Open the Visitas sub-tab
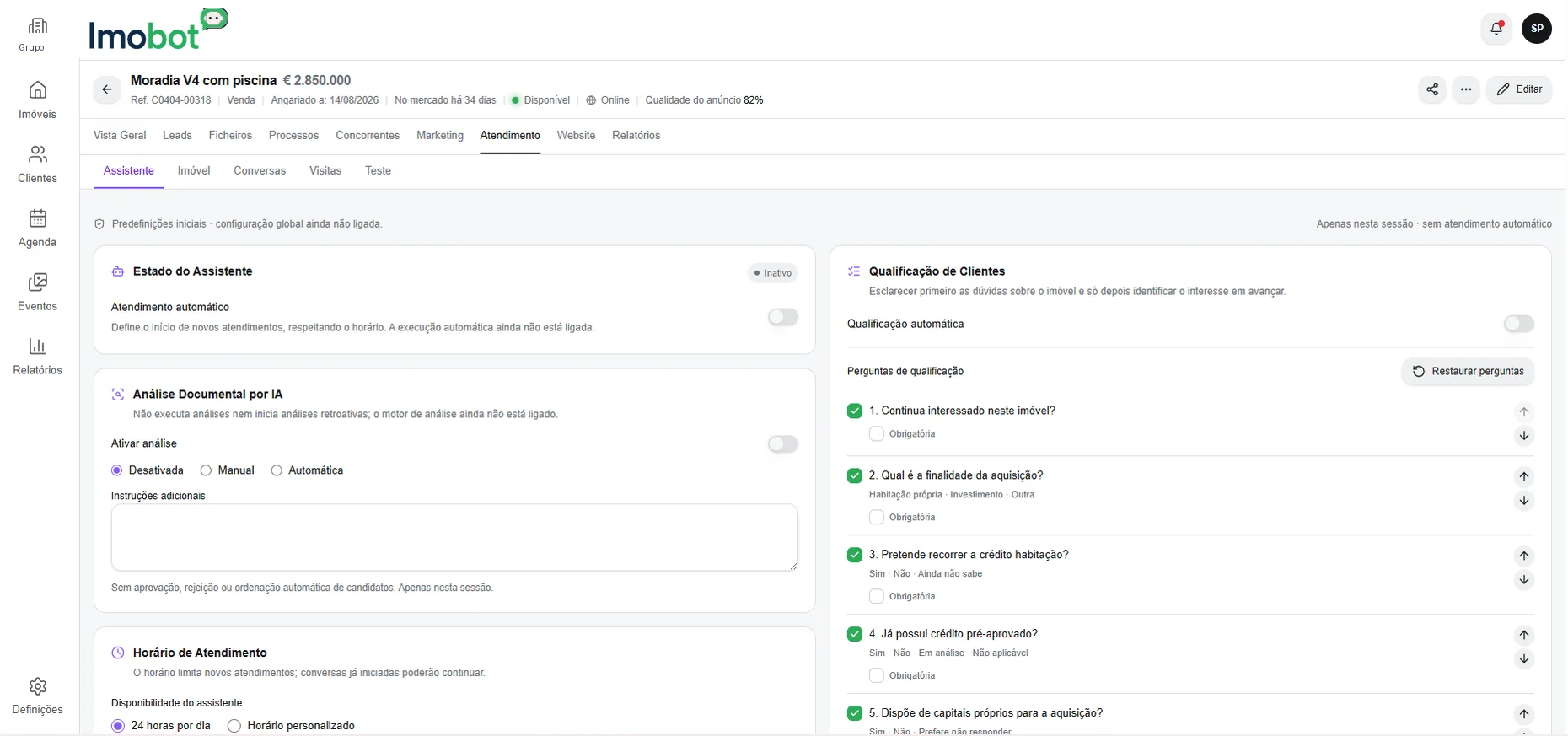Image resolution: width=1568 pixels, height=736 pixels. coord(325,170)
